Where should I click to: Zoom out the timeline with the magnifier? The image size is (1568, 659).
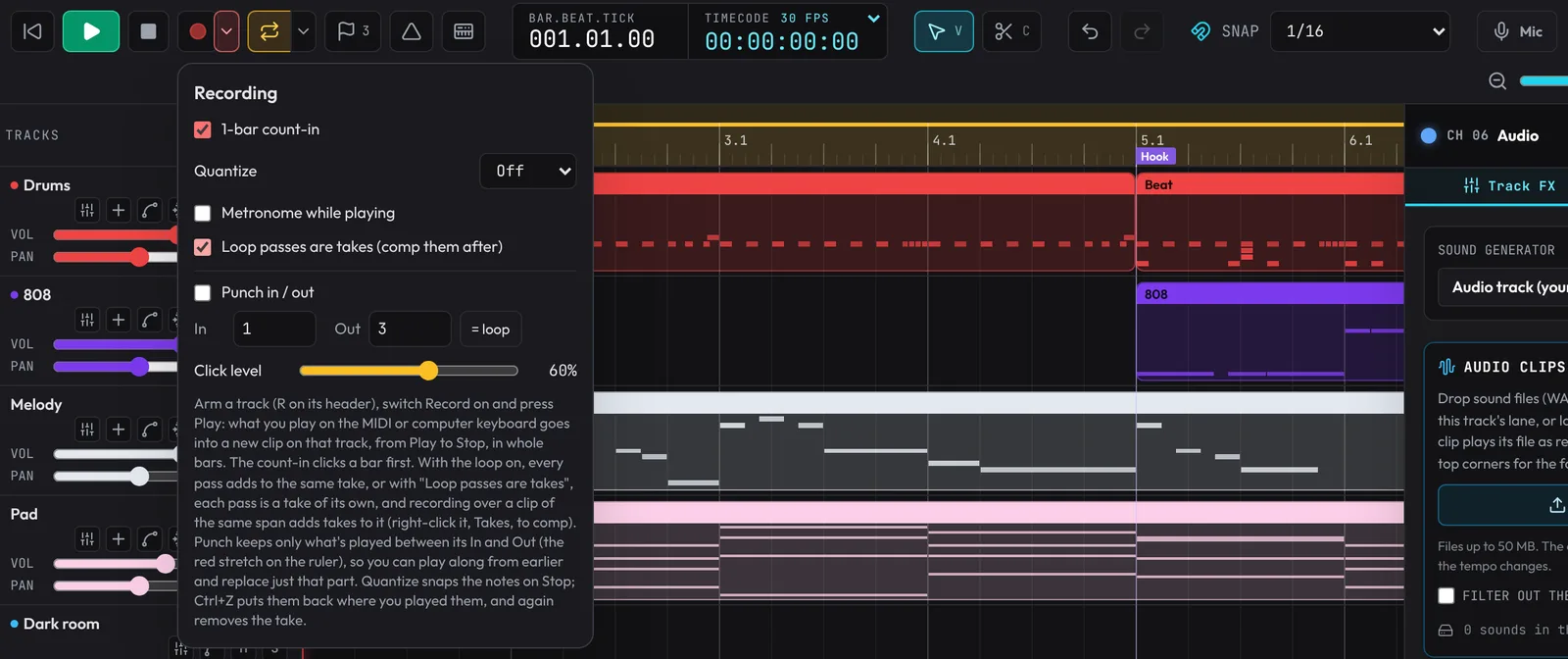point(1497,80)
